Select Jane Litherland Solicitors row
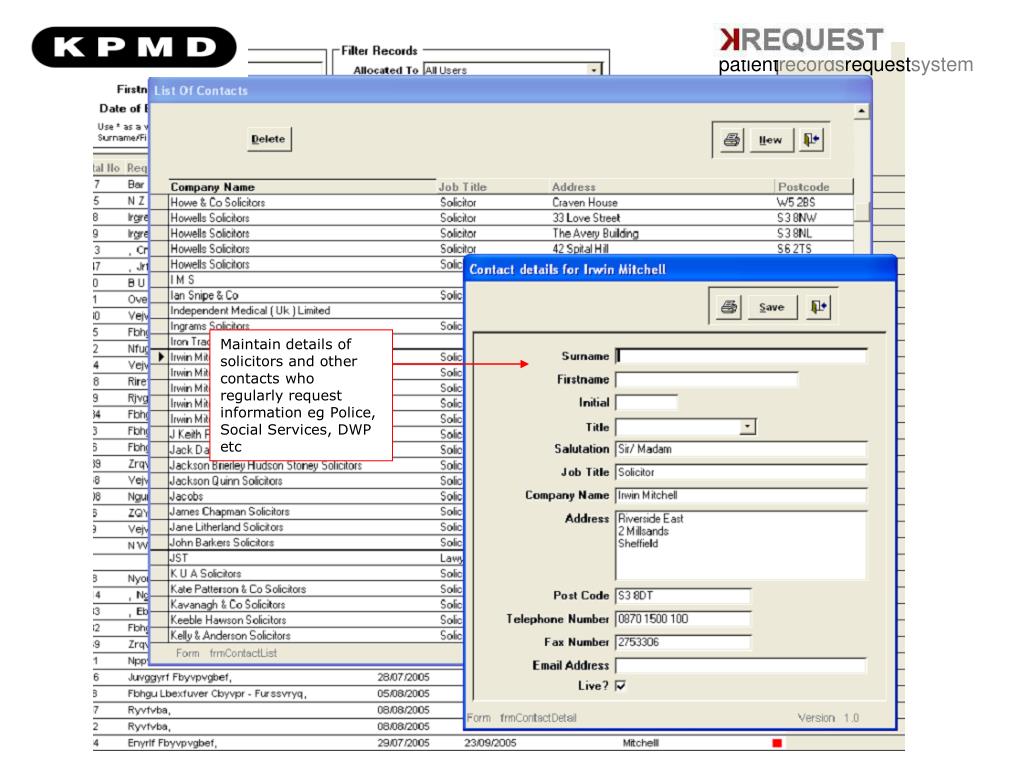Screen dimensions: 1024x768 click(x=316, y=527)
